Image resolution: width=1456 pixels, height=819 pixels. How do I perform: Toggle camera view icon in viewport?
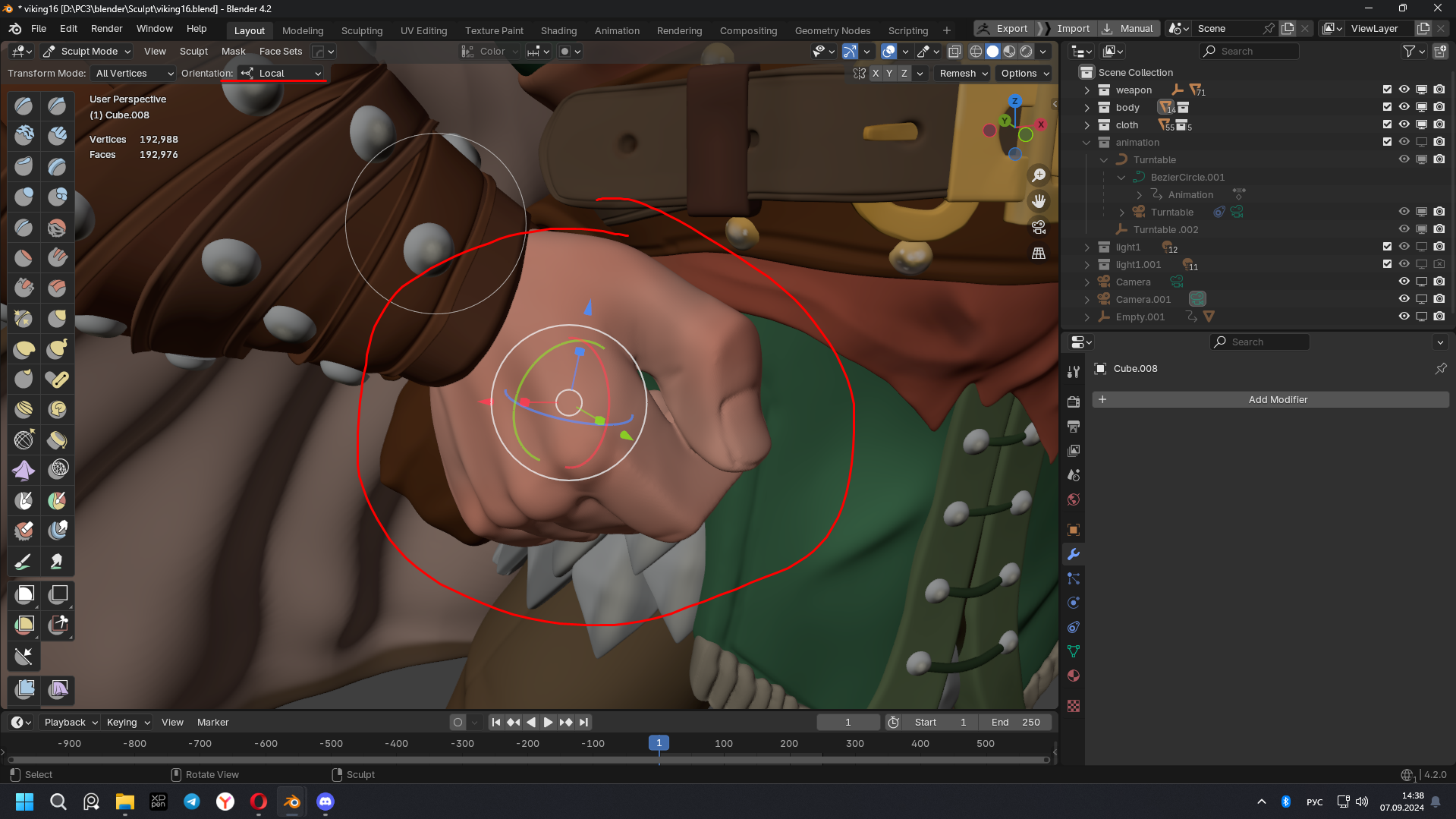point(1039,227)
